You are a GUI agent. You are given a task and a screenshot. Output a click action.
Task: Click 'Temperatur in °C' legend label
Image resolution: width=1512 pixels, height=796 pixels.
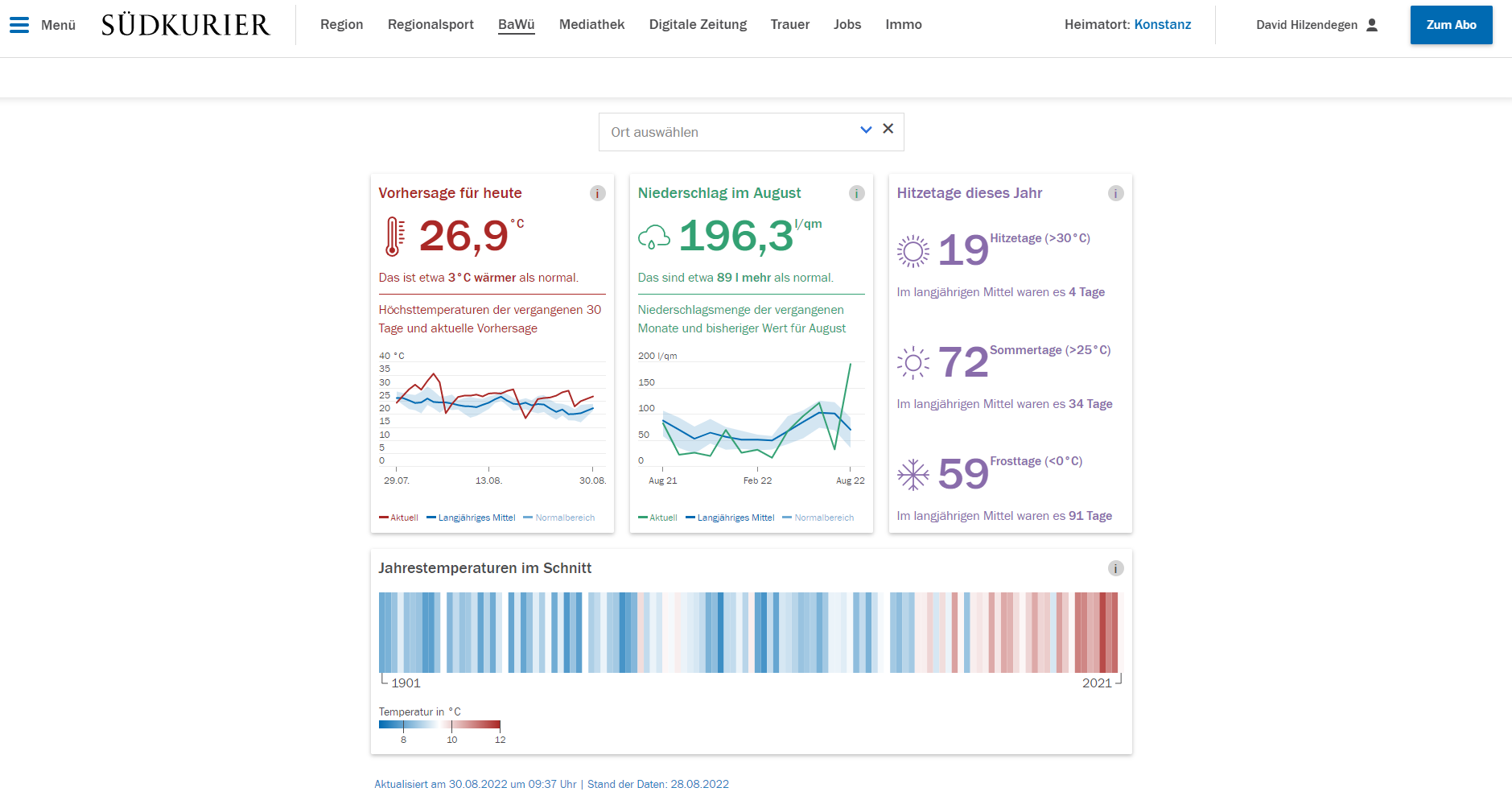tap(420, 711)
